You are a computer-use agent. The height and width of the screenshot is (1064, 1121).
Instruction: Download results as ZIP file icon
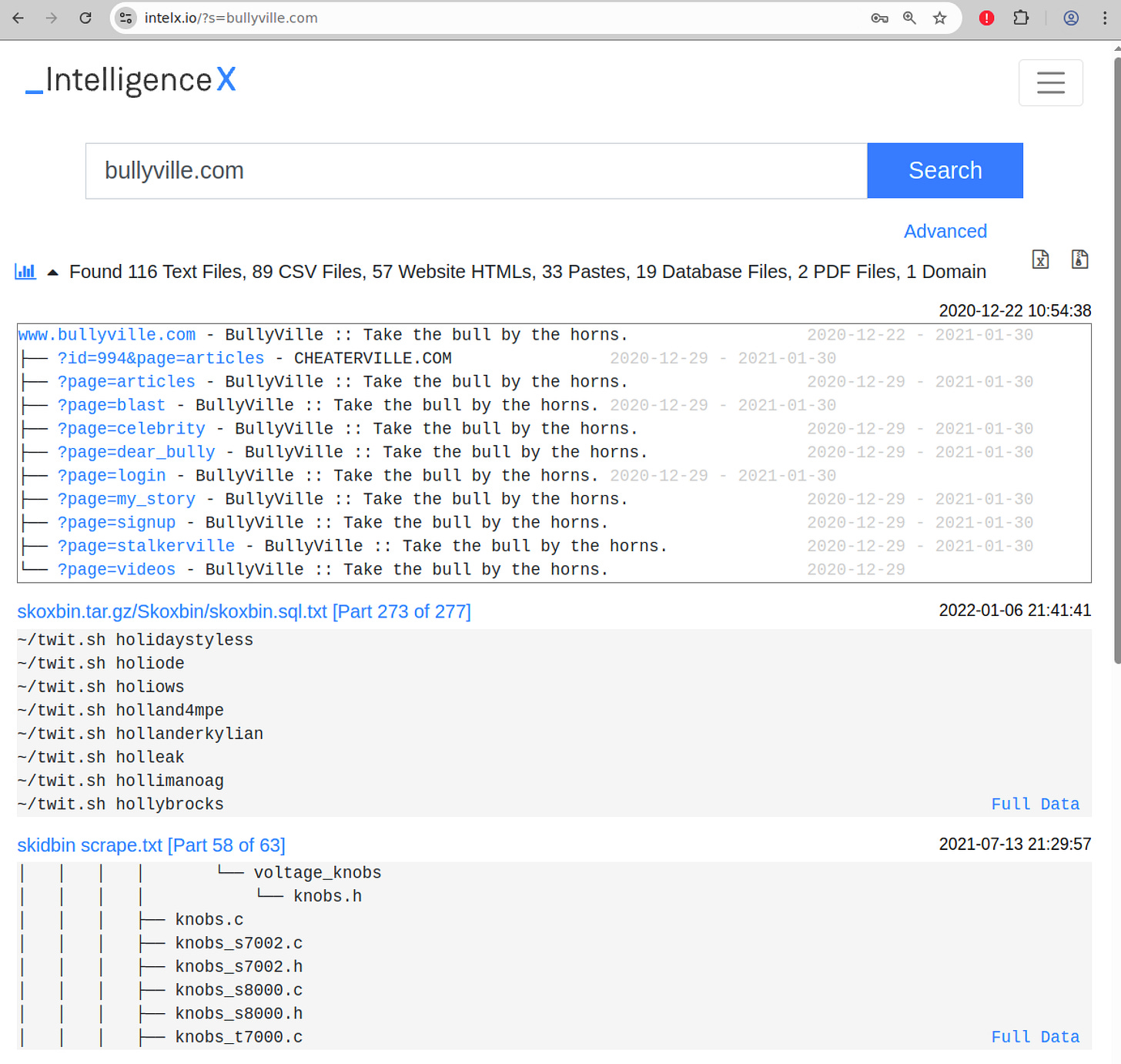(1080, 259)
